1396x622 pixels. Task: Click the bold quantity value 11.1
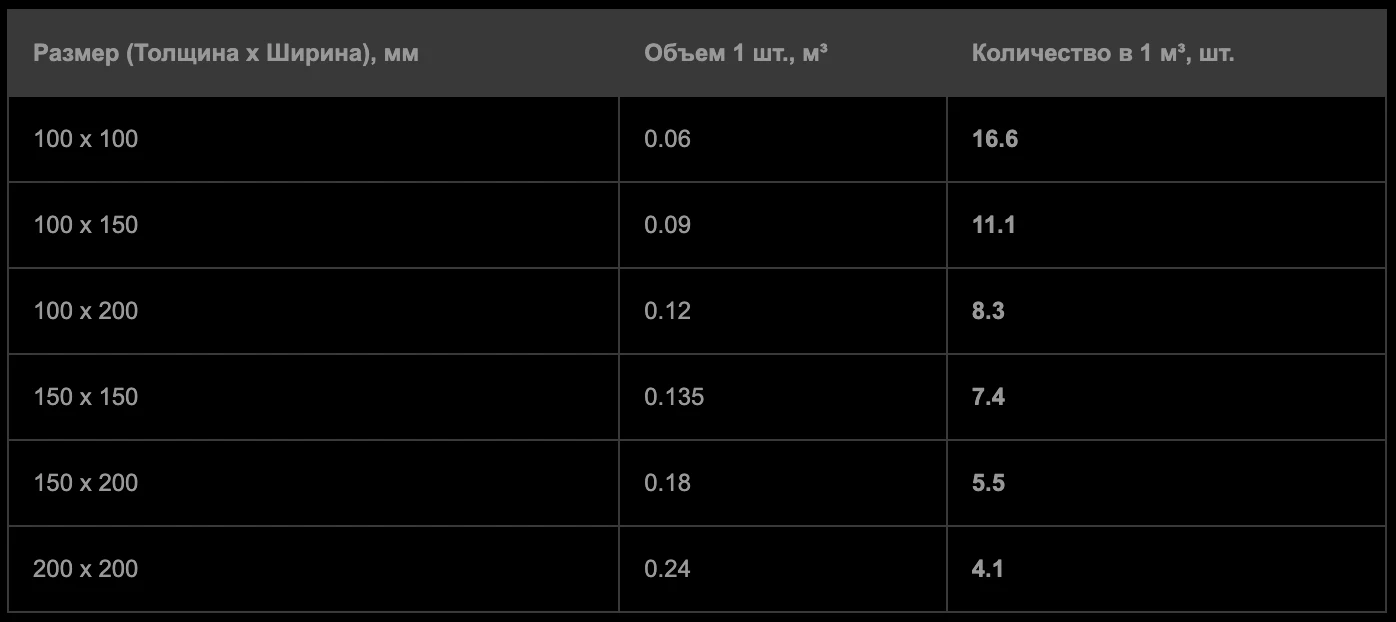994,225
